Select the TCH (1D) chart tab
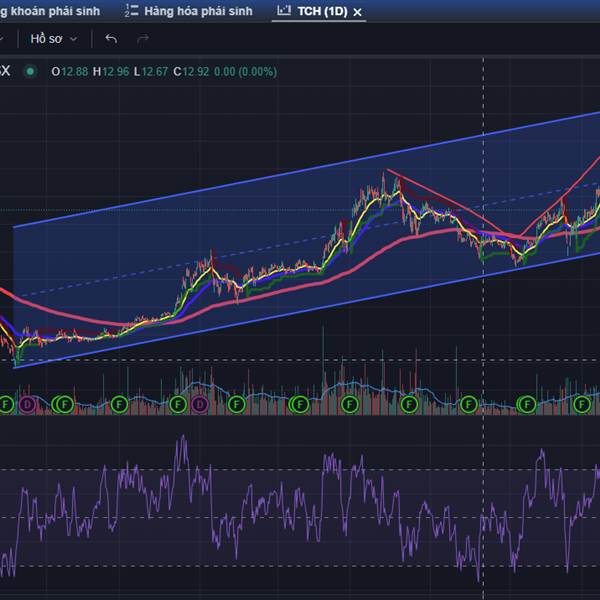Image resolution: width=600 pixels, height=600 pixels. point(319,11)
